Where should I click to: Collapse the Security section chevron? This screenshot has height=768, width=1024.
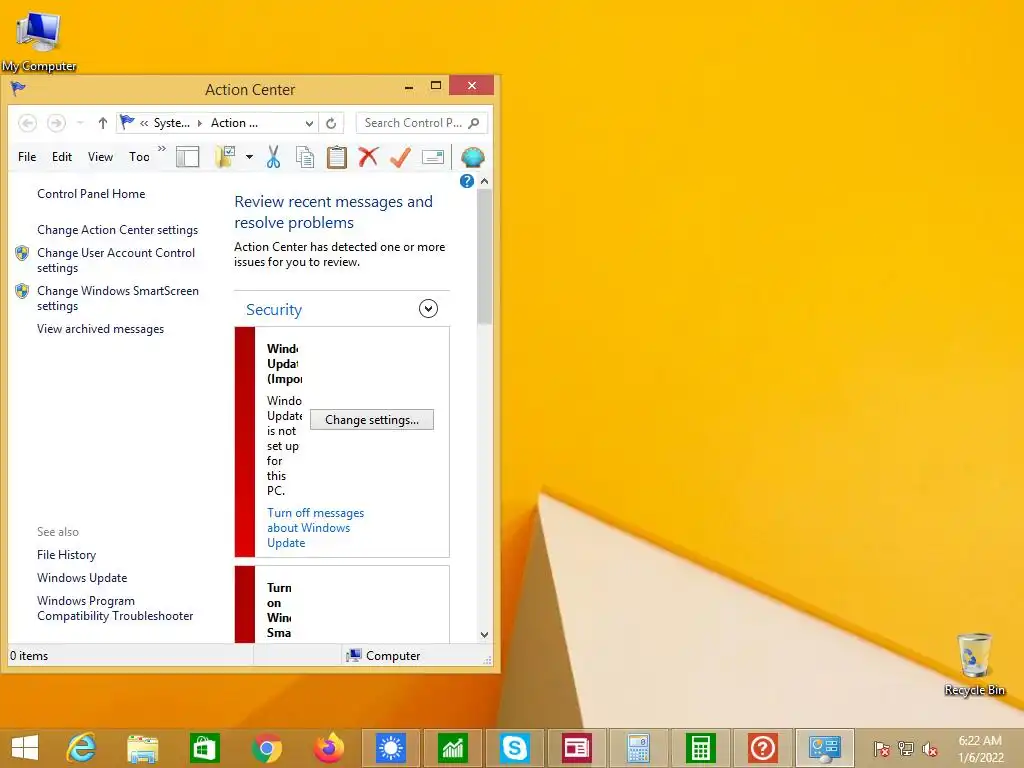428,308
